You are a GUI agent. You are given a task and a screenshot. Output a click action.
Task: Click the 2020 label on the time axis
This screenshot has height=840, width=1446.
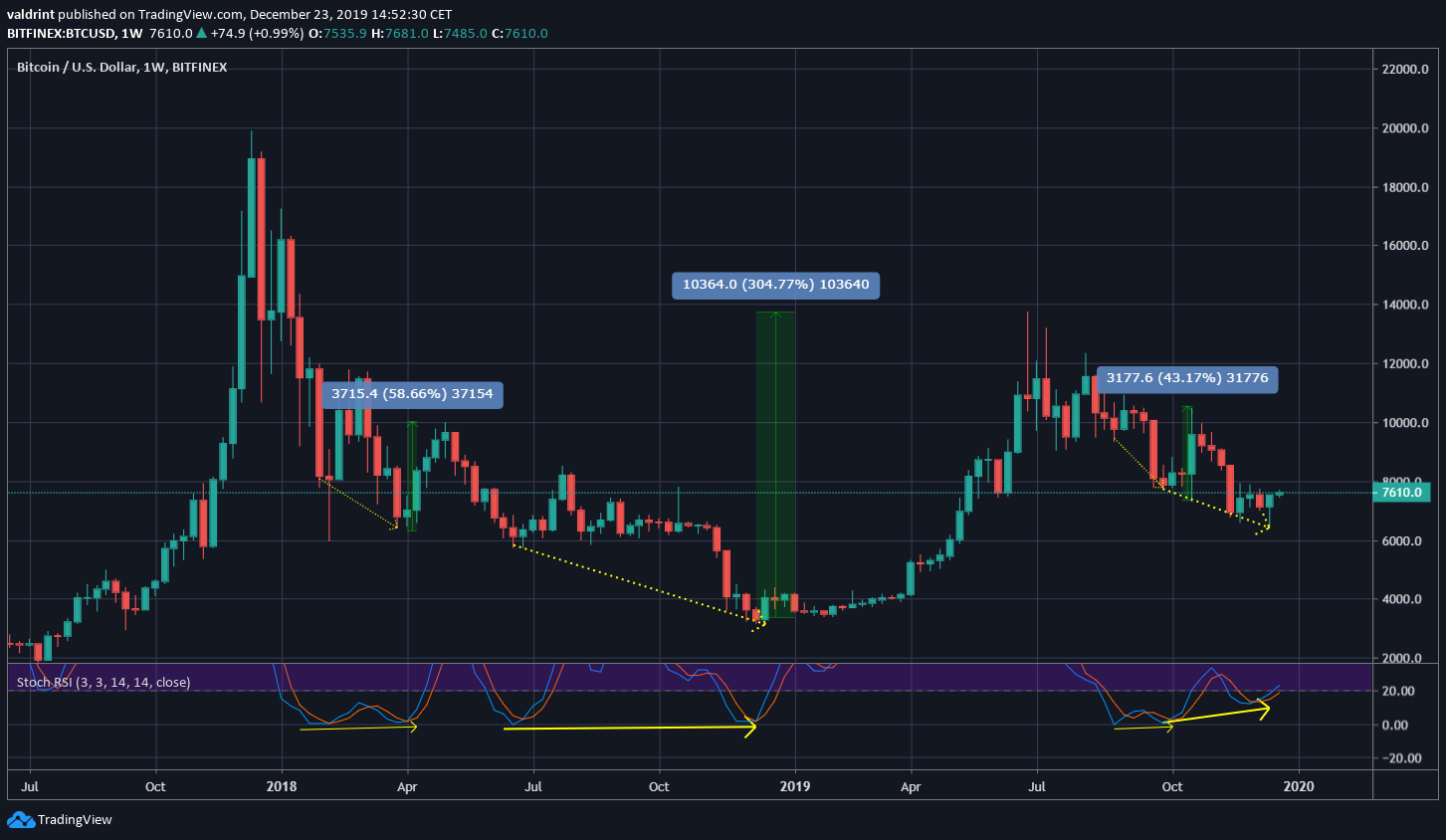point(1300,786)
